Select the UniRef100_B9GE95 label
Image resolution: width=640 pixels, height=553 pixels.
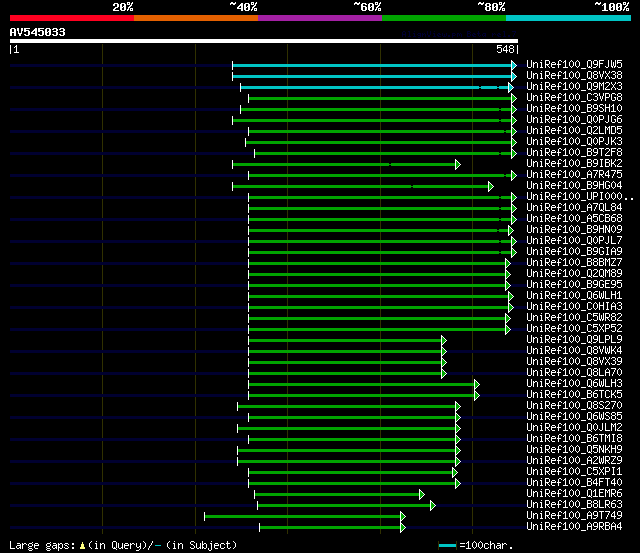pos(574,284)
